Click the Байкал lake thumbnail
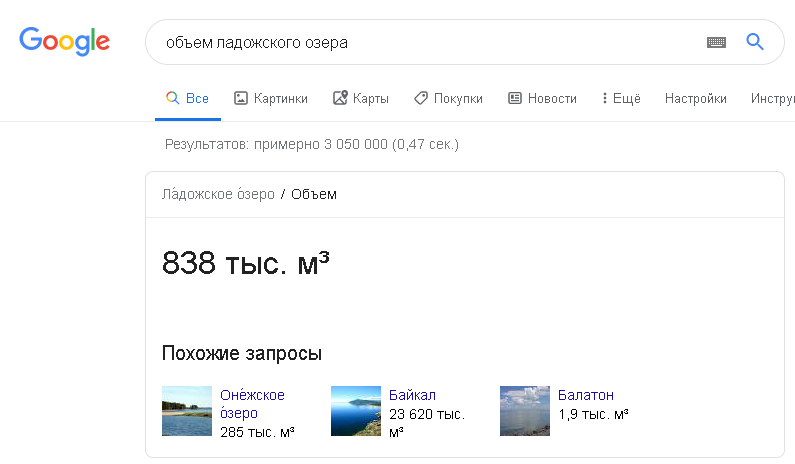This screenshot has width=795, height=464. pyautogui.click(x=356, y=411)
